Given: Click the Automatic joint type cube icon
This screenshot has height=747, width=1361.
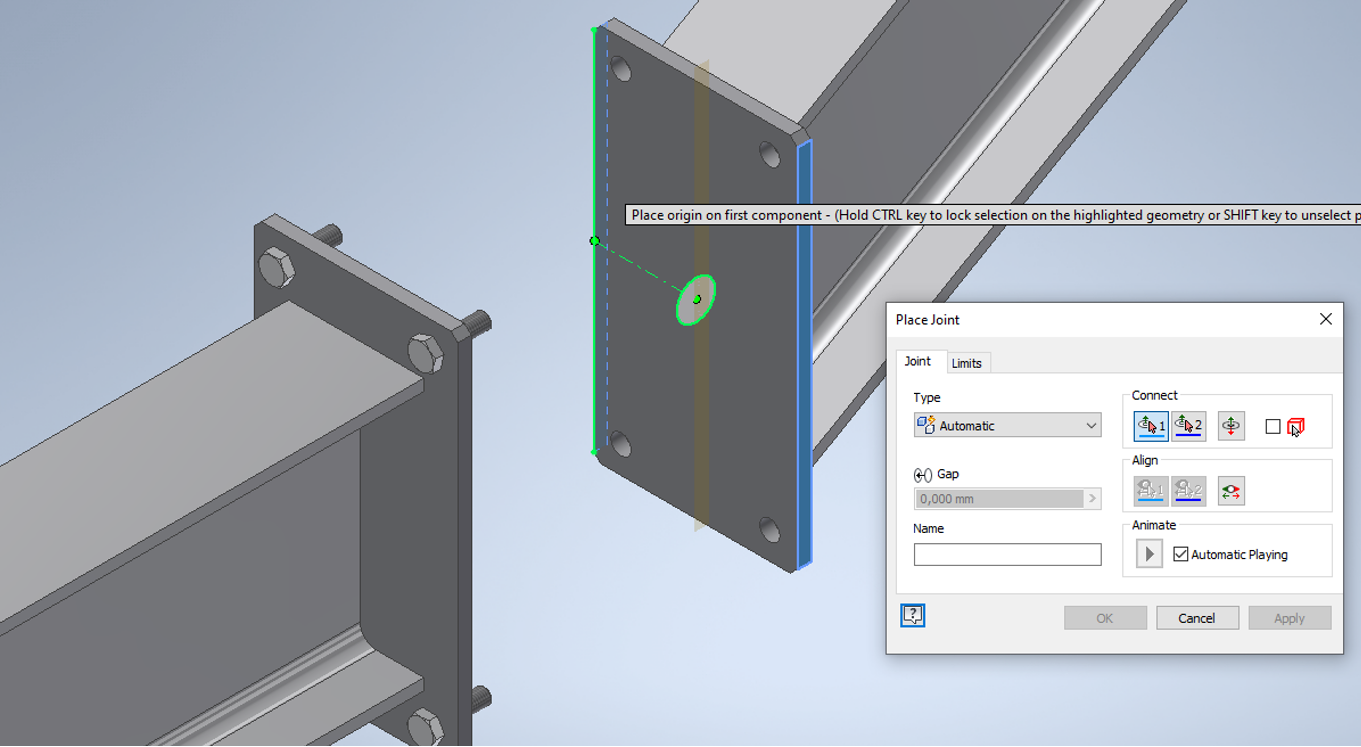Looking at the screenshot, I should 926,425.
